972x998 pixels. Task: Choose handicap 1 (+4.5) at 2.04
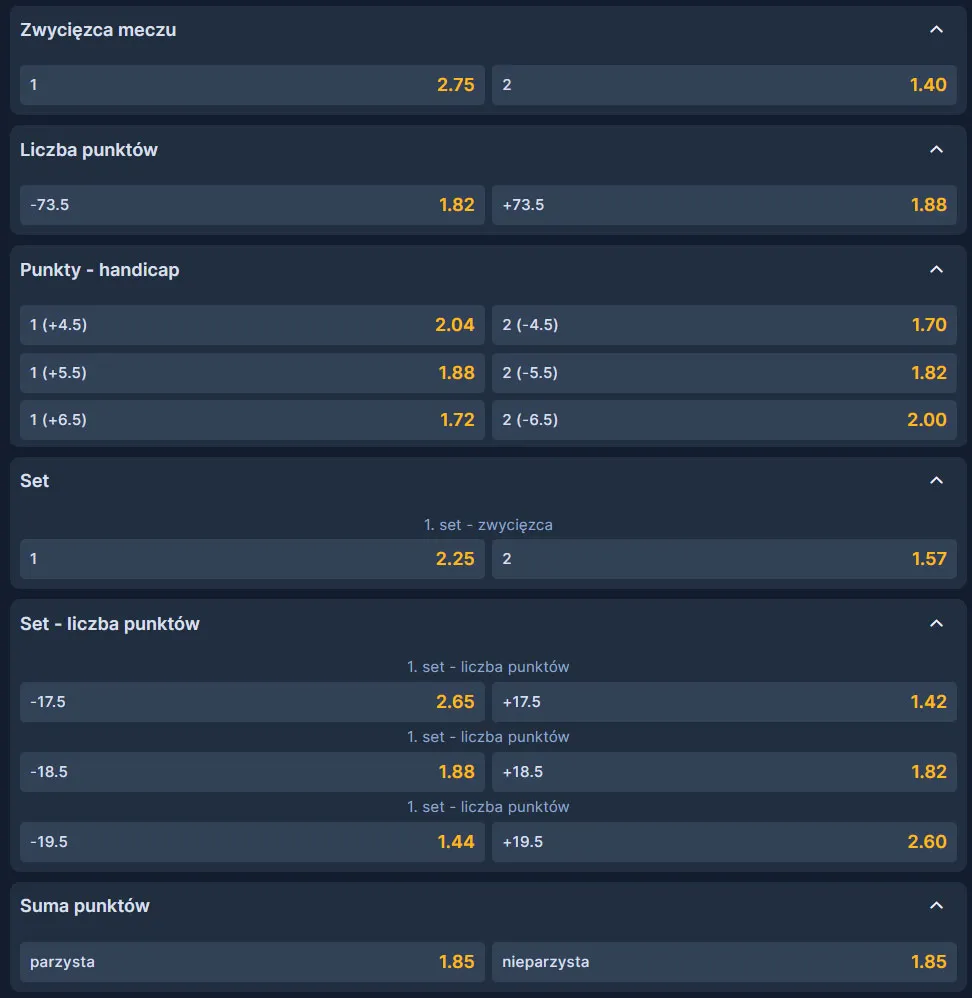pos(252,325)
